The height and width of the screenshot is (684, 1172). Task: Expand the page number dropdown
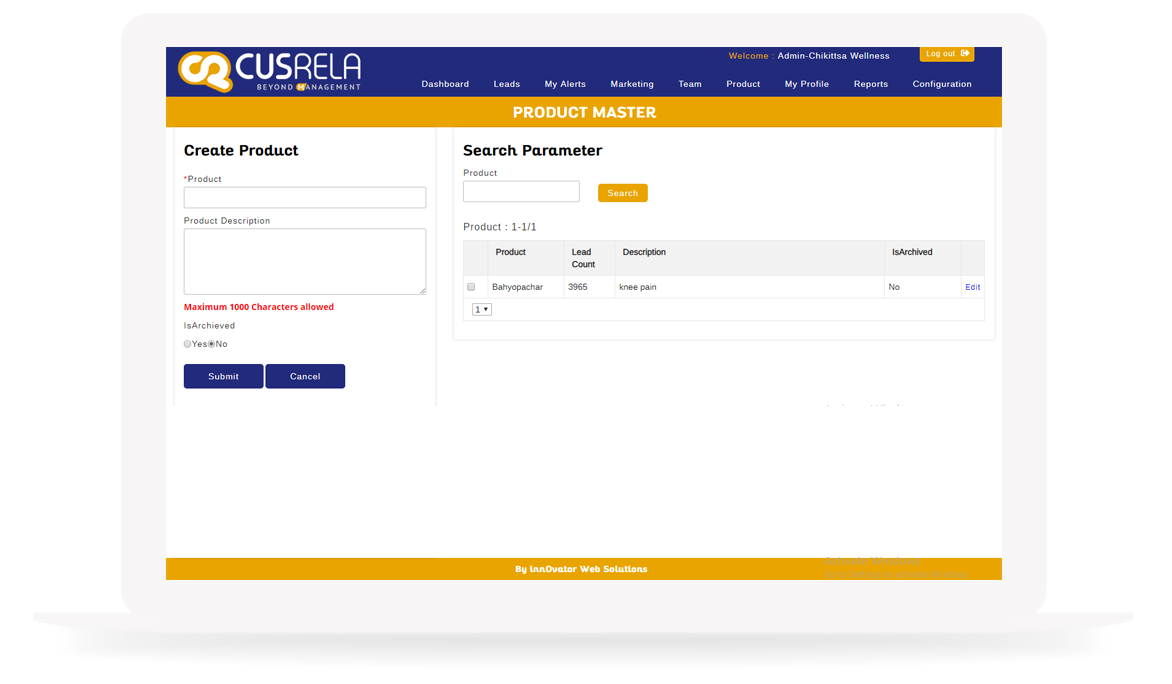point(482,310)
